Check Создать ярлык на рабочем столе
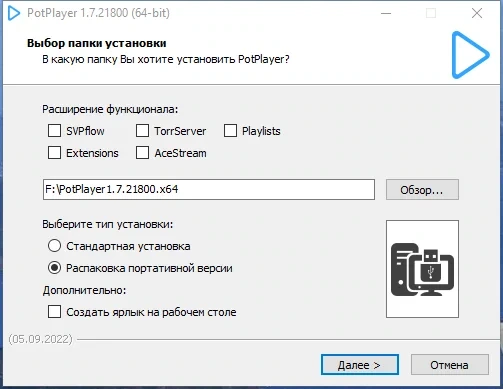Screen dimensions: 503x389 coord(54,312)
